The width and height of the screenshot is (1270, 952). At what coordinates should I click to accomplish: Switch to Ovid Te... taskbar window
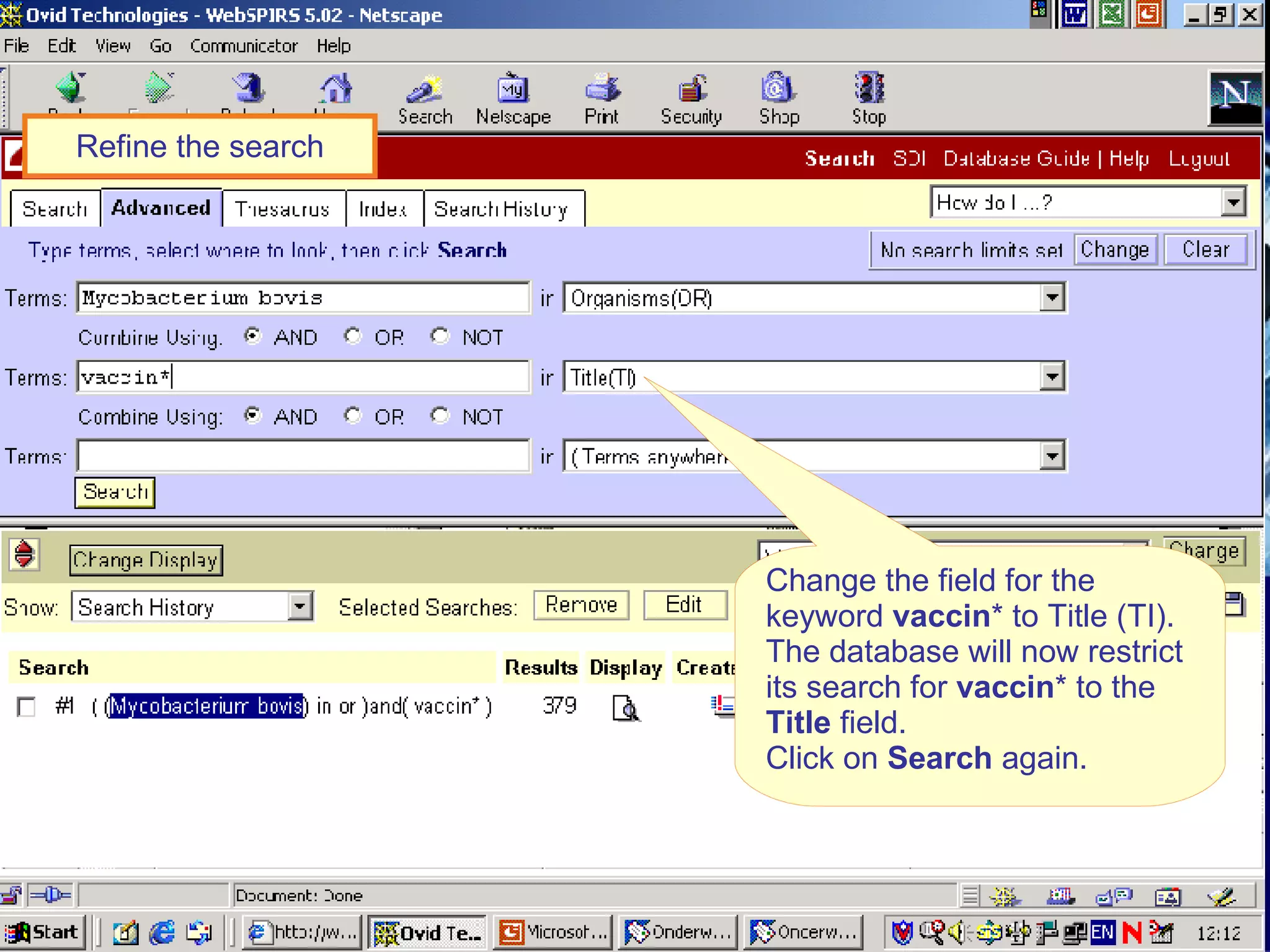pyautogui.click(x=427, y=932)
